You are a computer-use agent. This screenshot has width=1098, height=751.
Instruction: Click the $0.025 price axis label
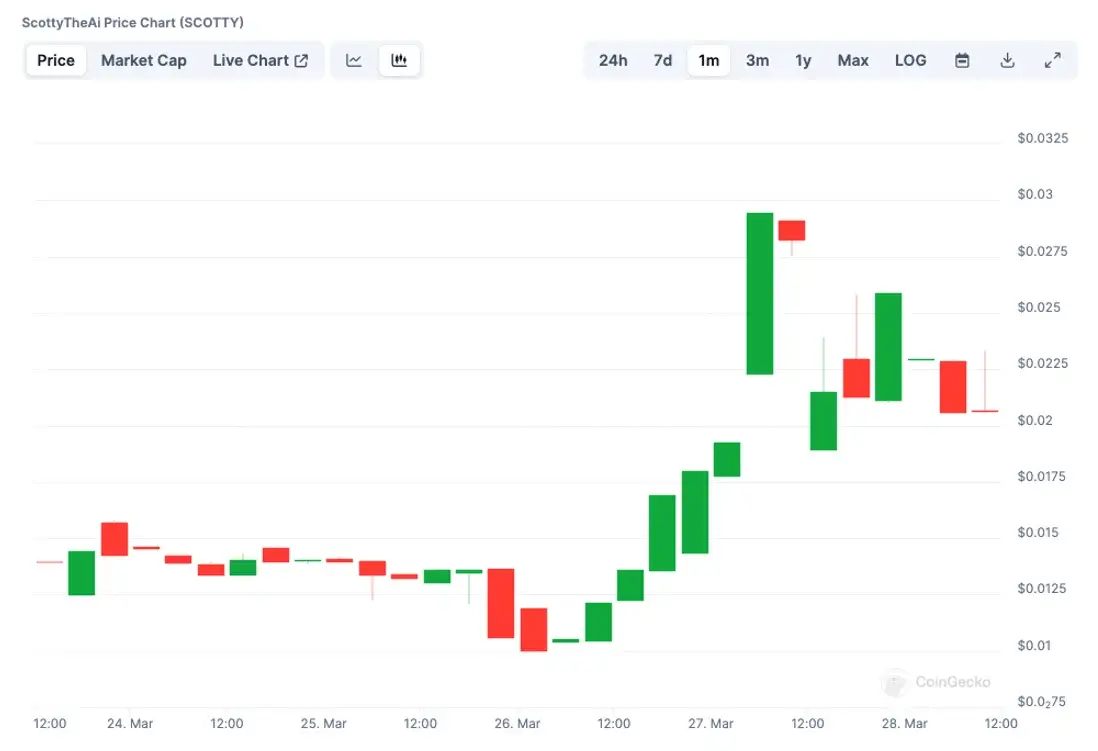click(x=1039, y=307)
